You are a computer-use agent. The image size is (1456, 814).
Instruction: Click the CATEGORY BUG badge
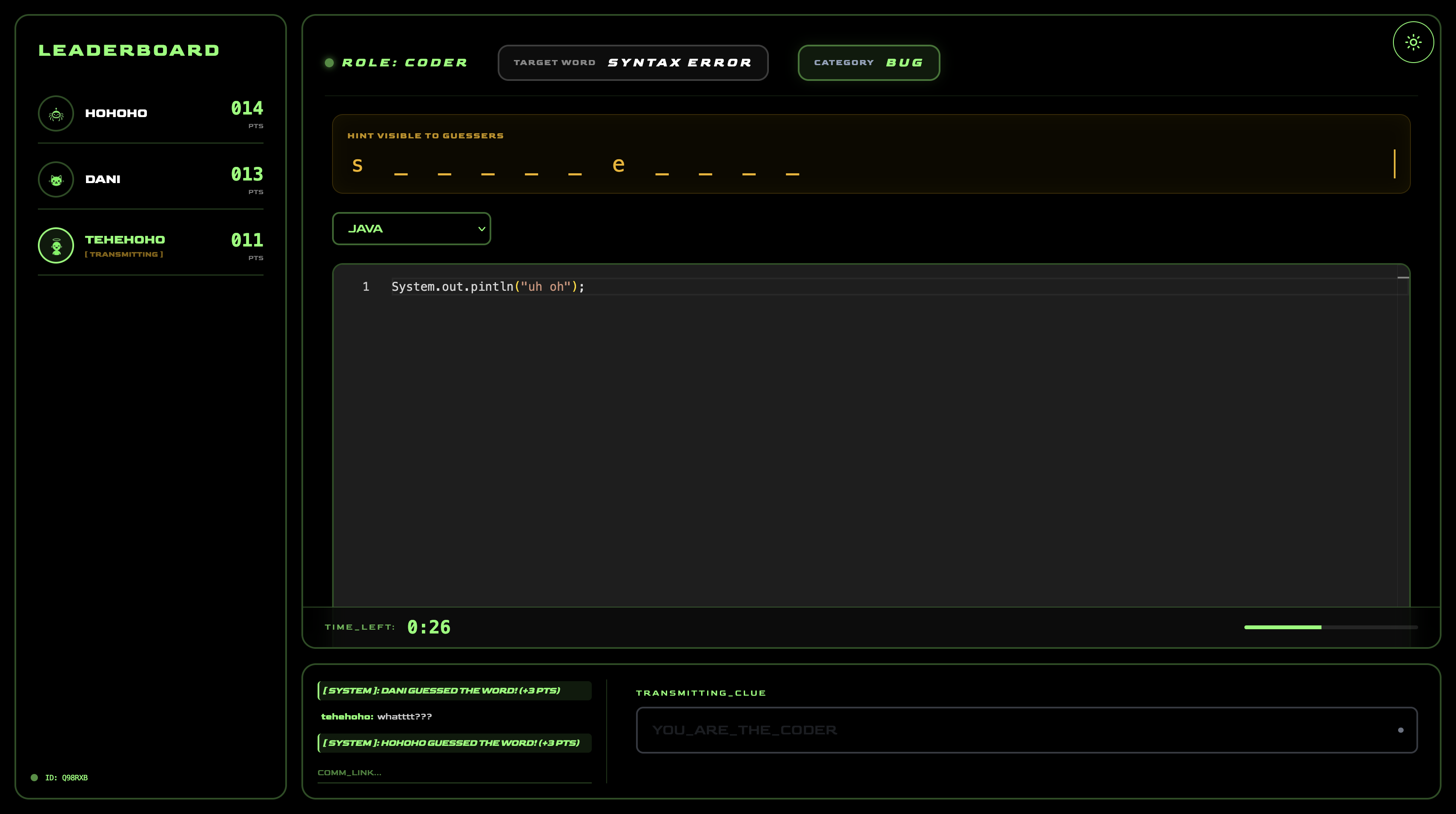tap(868, 63)
